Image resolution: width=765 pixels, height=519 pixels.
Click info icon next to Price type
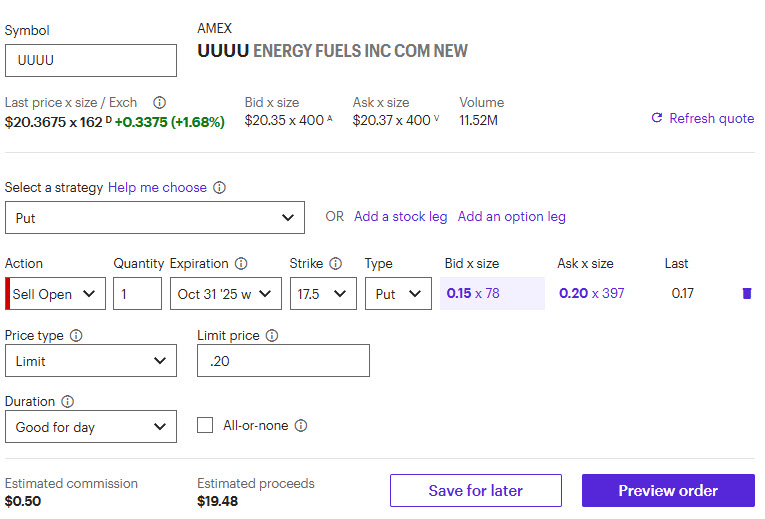(x=76, y=335)
